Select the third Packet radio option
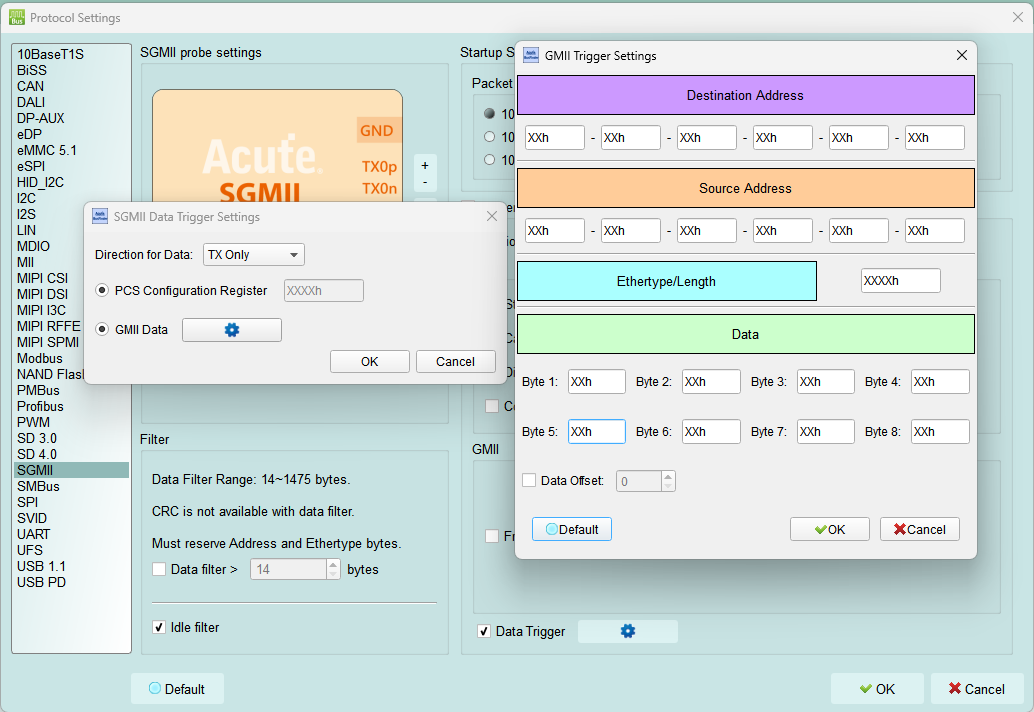1034x712 pixels. [489, 160]
